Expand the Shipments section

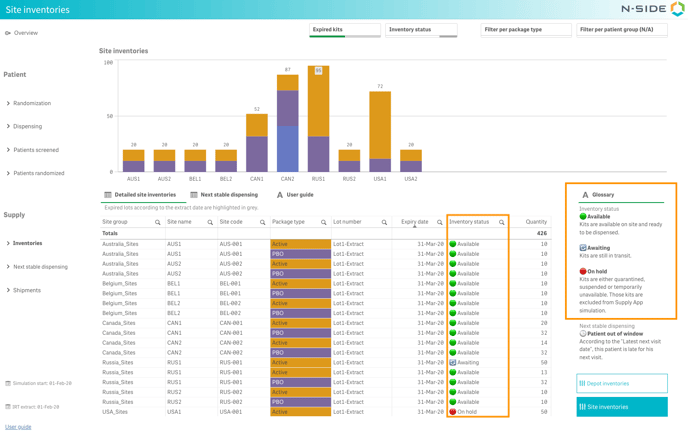[27, 290]
